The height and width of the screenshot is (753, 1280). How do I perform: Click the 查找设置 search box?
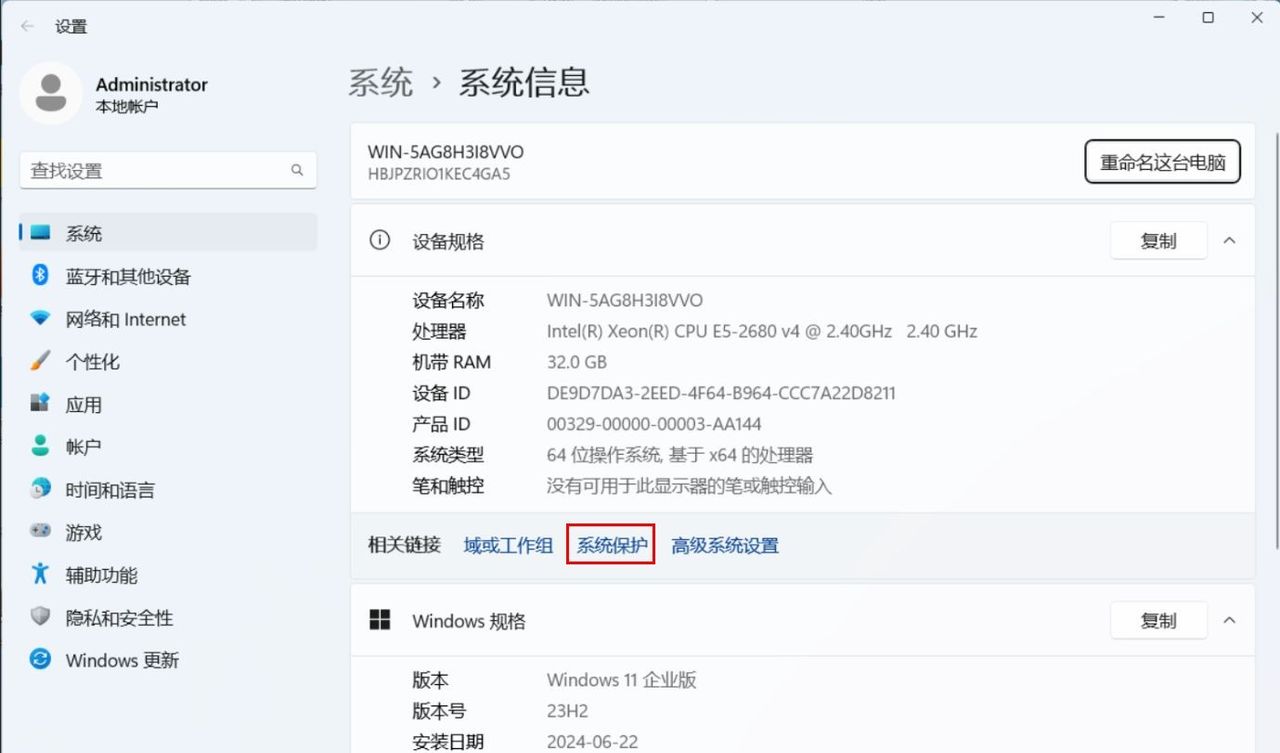coord(168,170)
